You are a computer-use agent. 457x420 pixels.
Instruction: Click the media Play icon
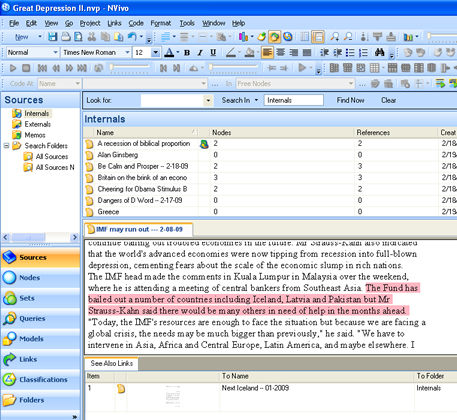(13, 68)
